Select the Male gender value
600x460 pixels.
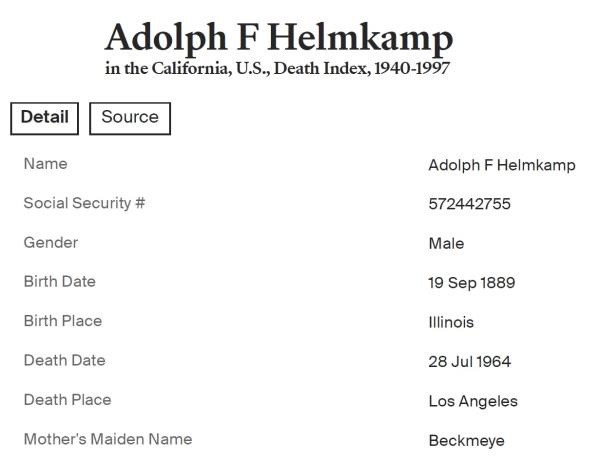tap(446, 243)
